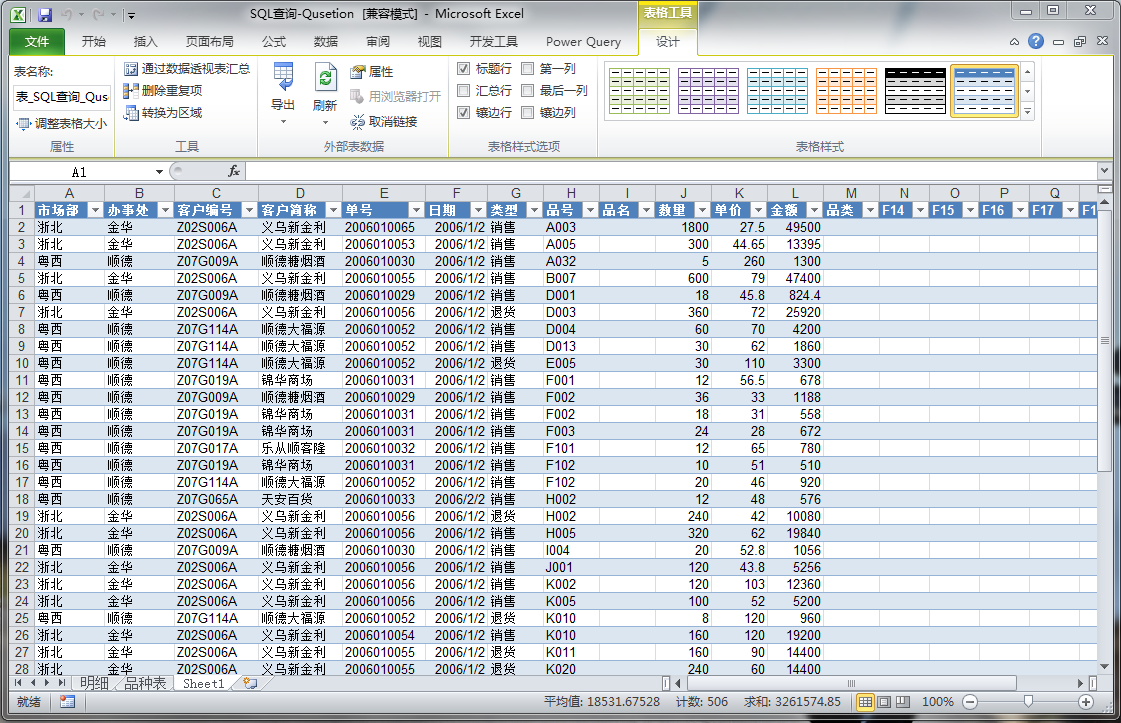This screenshot has height=723, width=1121.
Task: Click the macro record icon in status bar
Action: click(67, 702)
